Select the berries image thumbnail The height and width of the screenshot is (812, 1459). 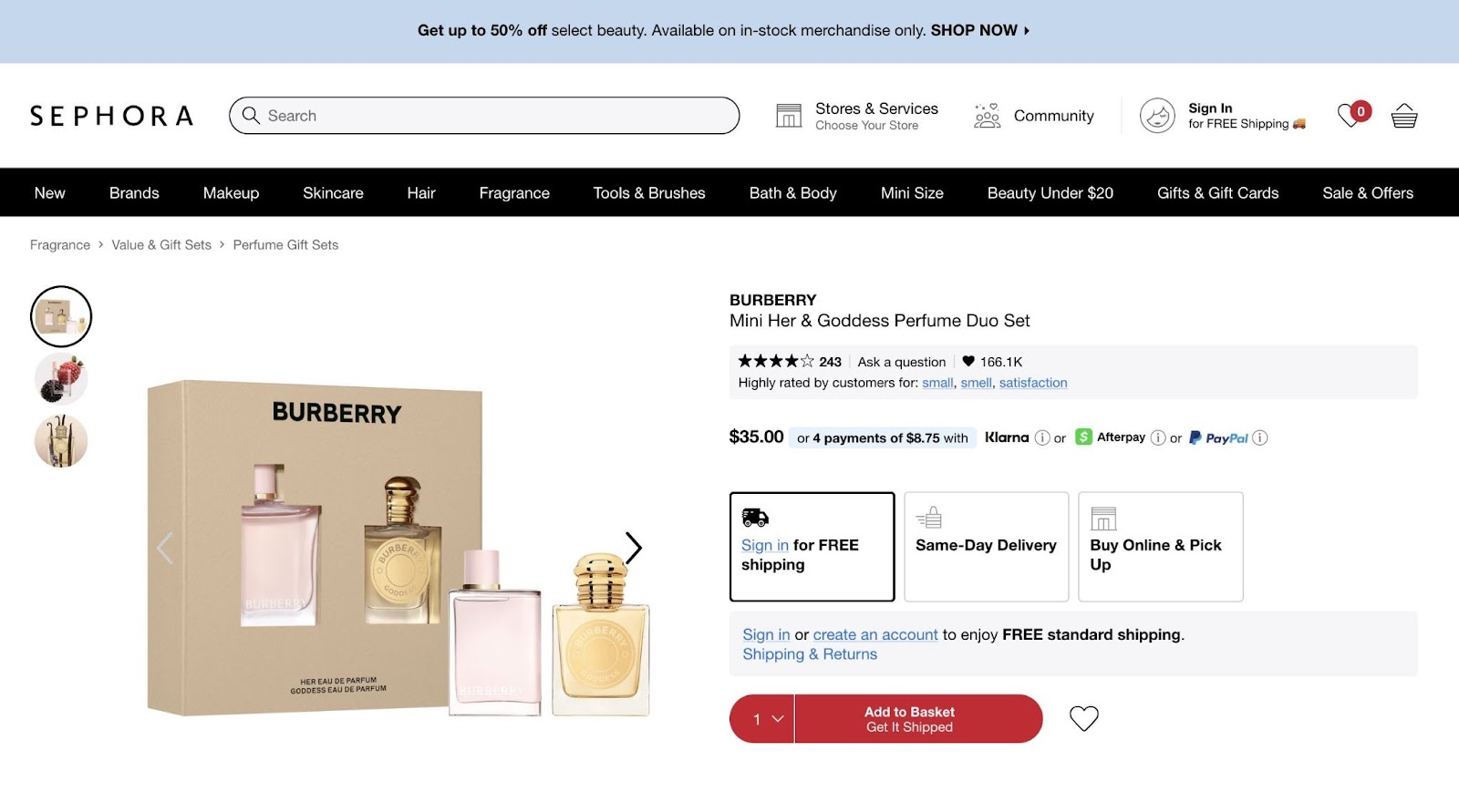click(60, 377)
